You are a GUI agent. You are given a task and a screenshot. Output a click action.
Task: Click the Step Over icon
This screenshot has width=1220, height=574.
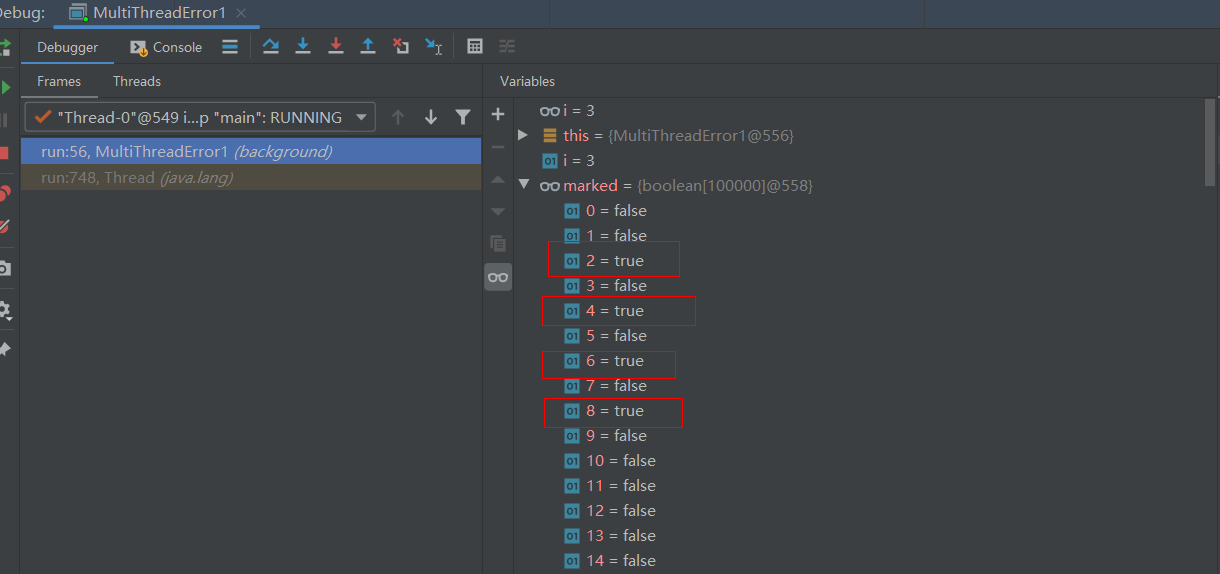point(270,46)
